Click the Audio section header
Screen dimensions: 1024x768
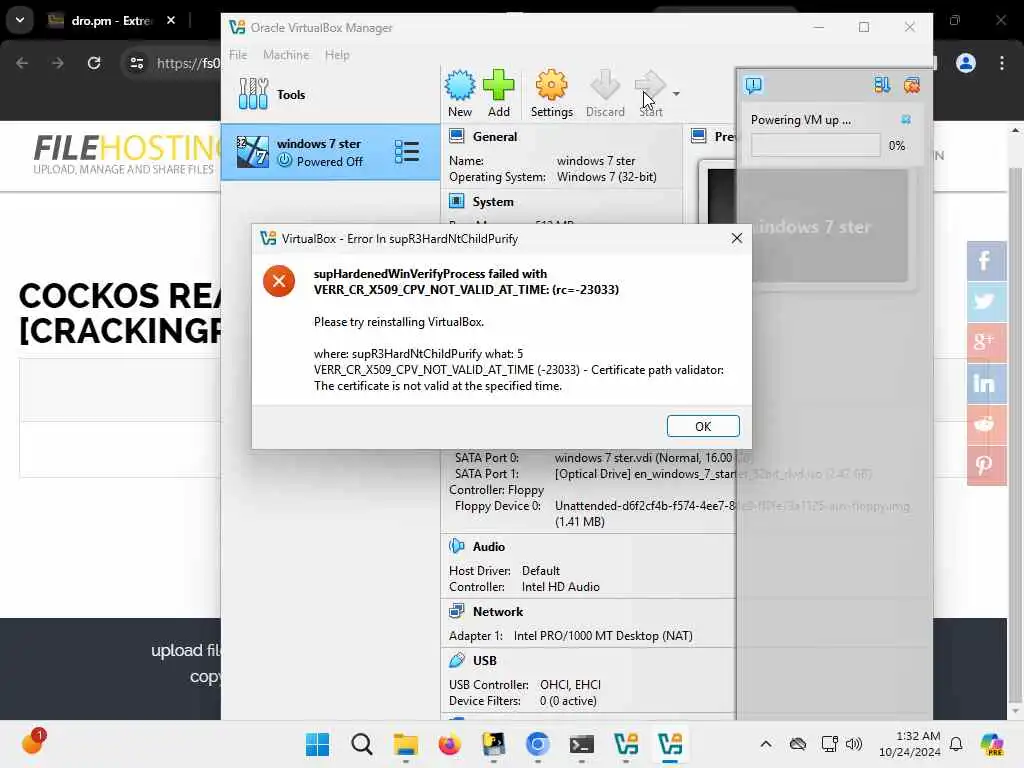(488, 547)
